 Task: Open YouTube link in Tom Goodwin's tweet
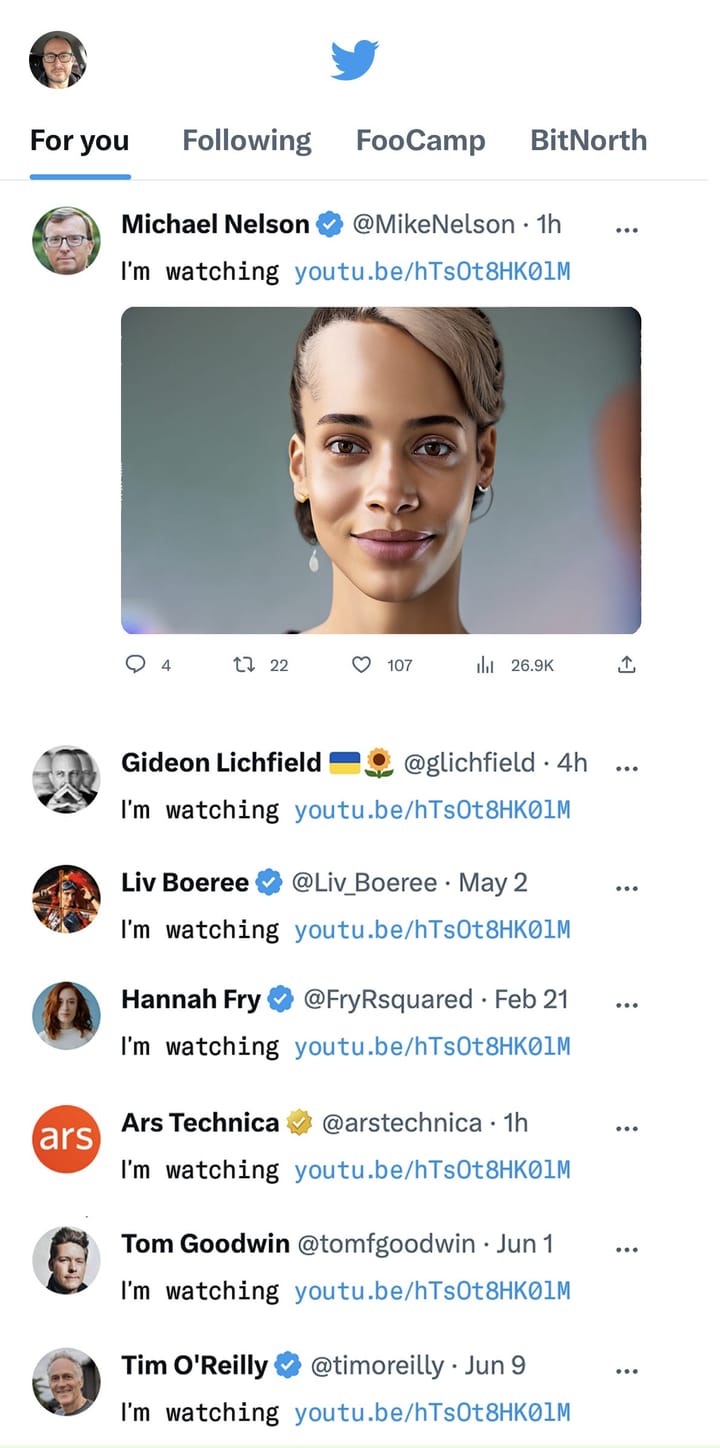(432, 1291)
